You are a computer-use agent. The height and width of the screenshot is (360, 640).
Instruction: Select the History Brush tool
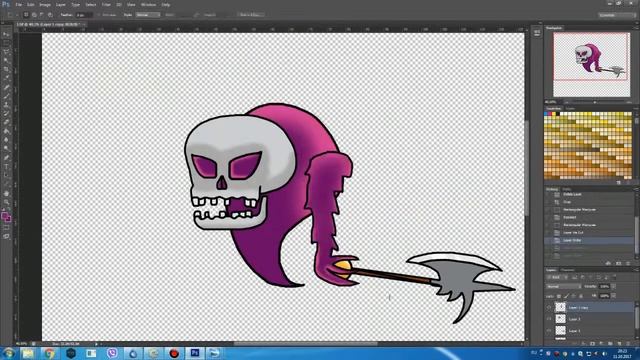pos(6,113)
